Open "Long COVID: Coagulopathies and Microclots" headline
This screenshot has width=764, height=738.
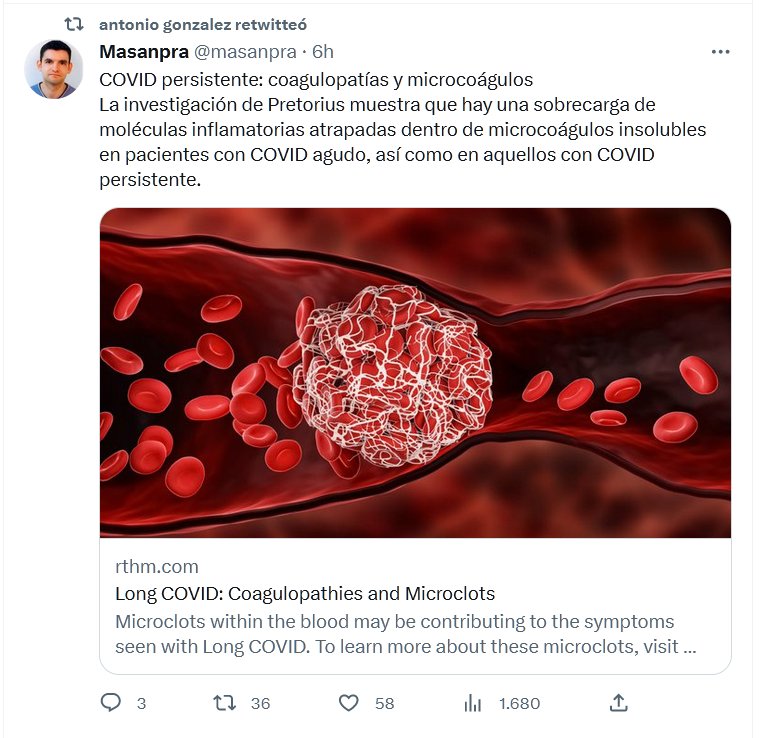[x=305, y=593]
